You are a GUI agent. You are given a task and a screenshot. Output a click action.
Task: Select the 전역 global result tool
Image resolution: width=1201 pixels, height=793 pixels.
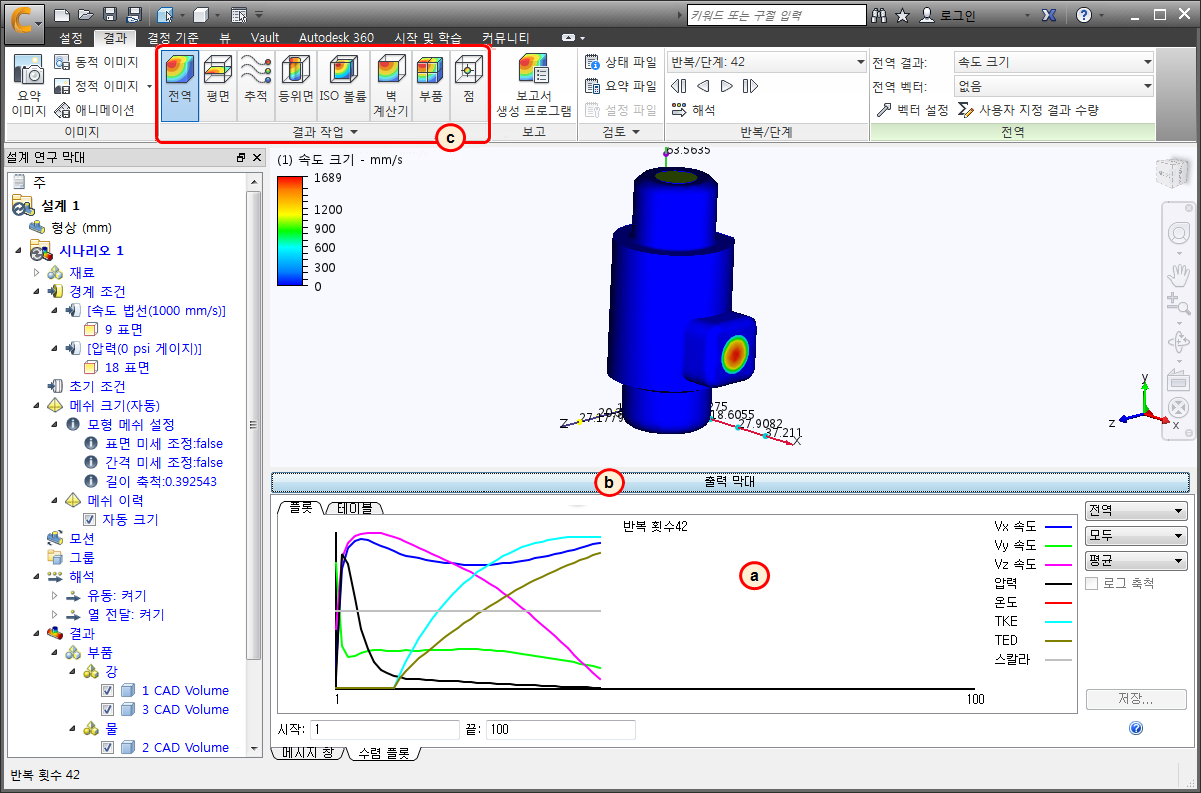pyautogui.click(x=180, y=85)
